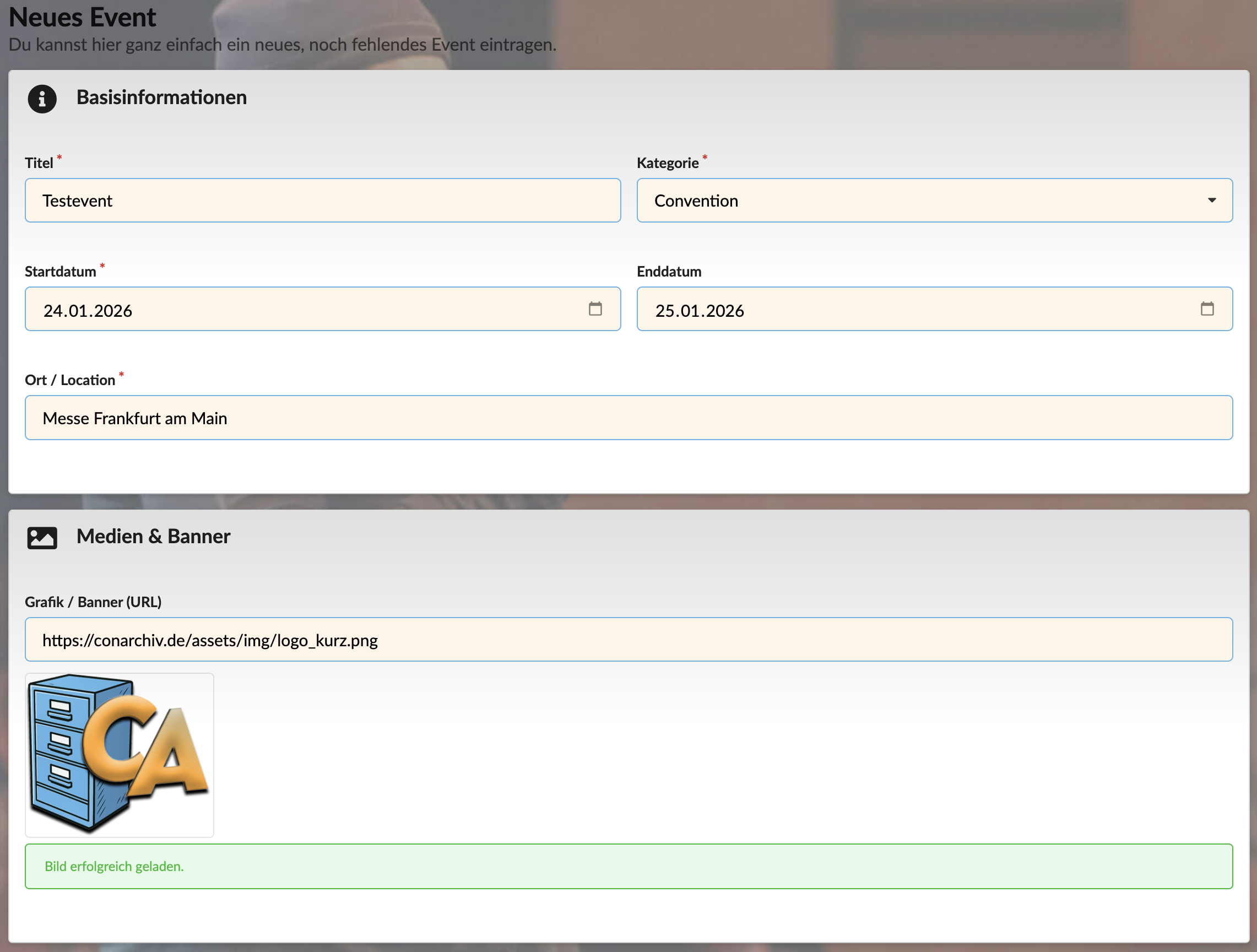
Task: Click the 'Bild erfolgreich geladen' success message
Action: [x=628, y=866]
